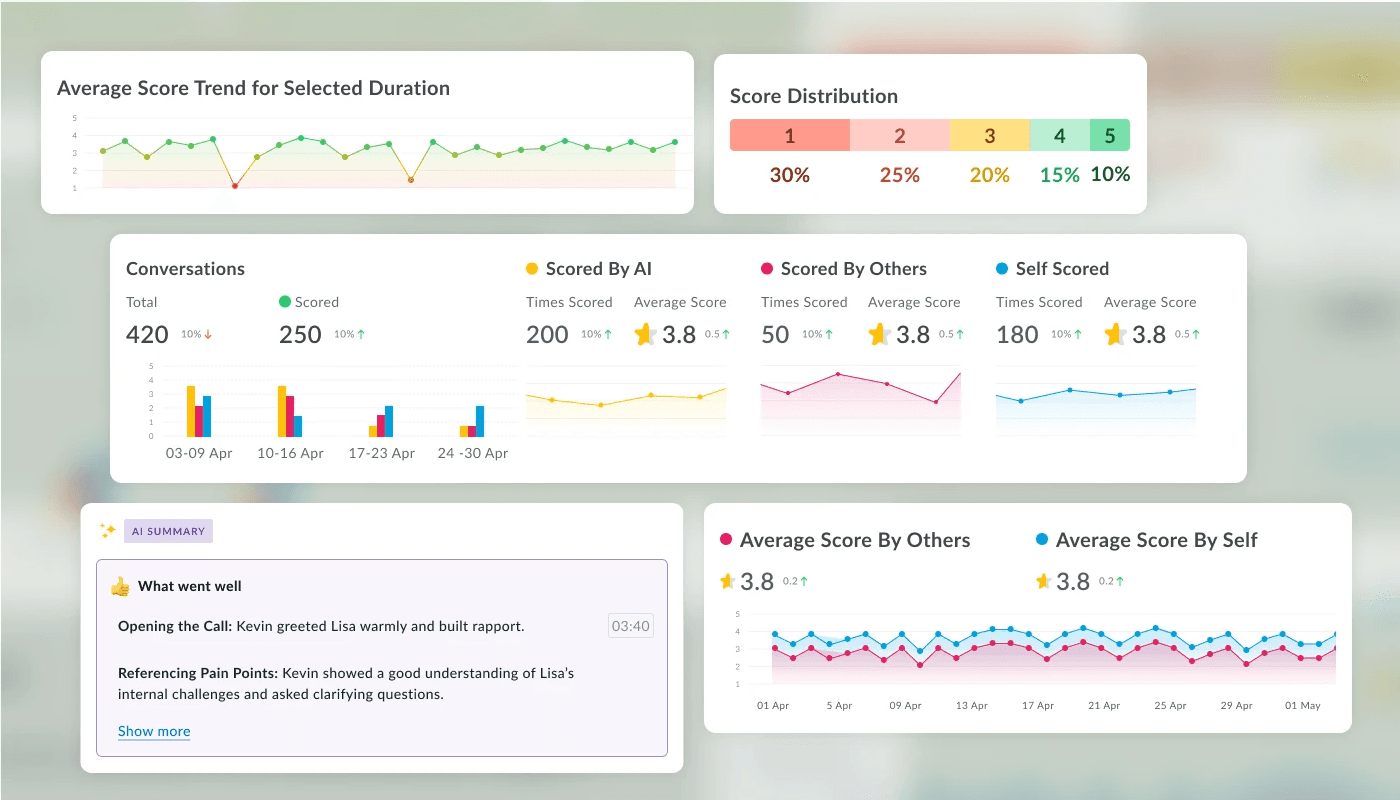Click the 20% value in Score Distribution
Screen dimensions: 1400x800
tap(990, 175)
